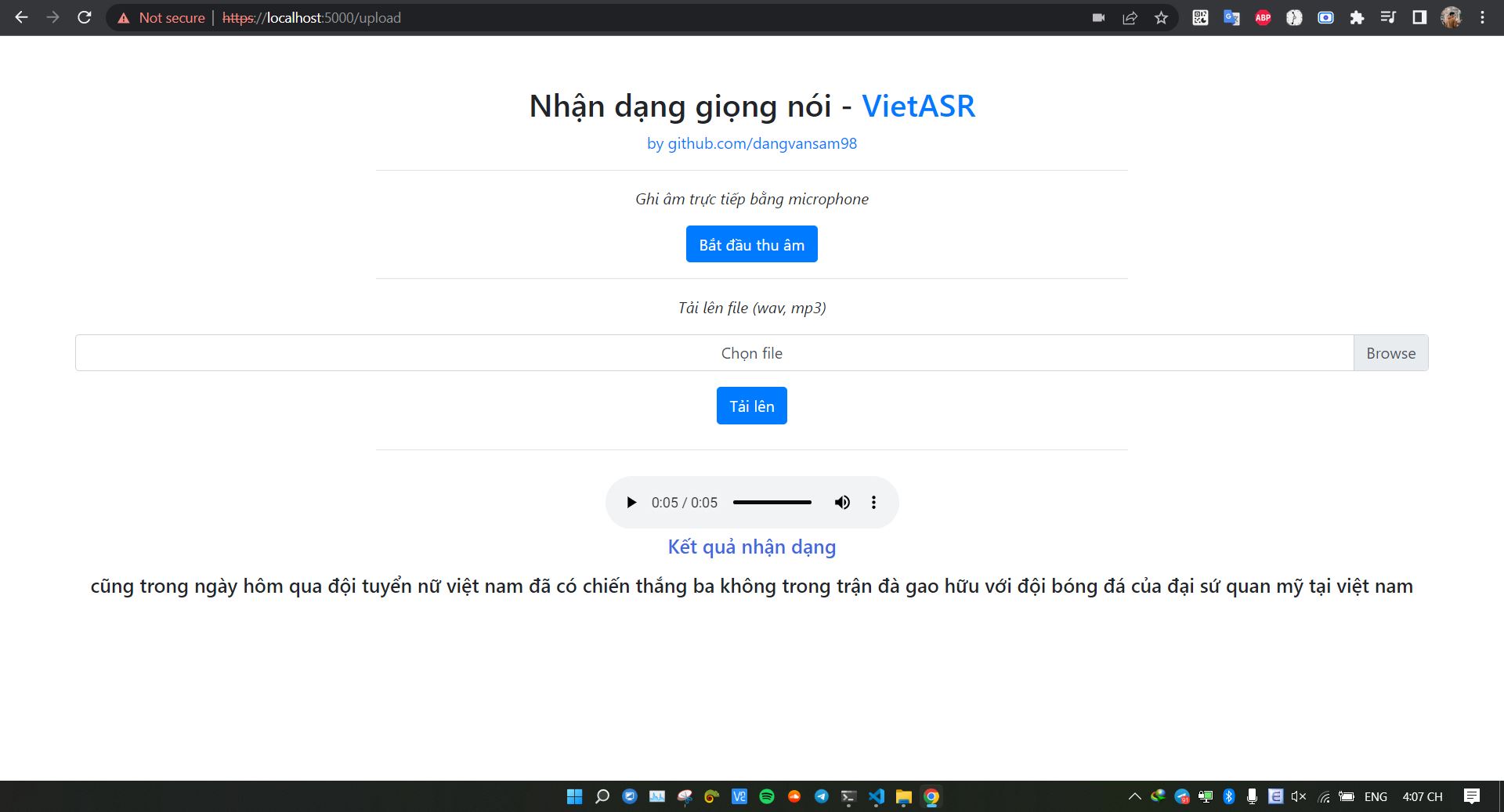
Task: Open SoundCloud from the taskbar
Action: pos(794,796)
